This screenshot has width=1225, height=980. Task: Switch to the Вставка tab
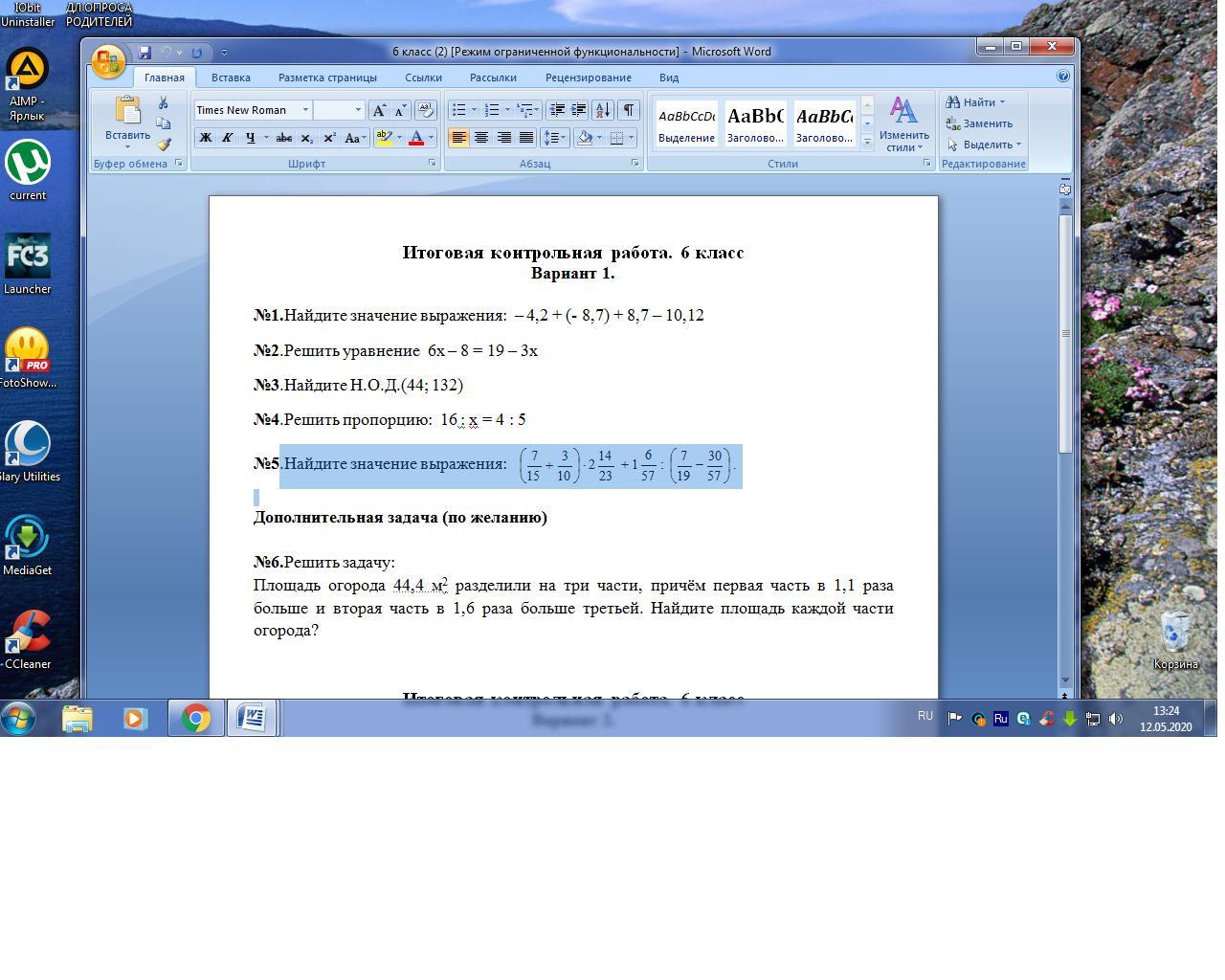[x=231, y=78]
